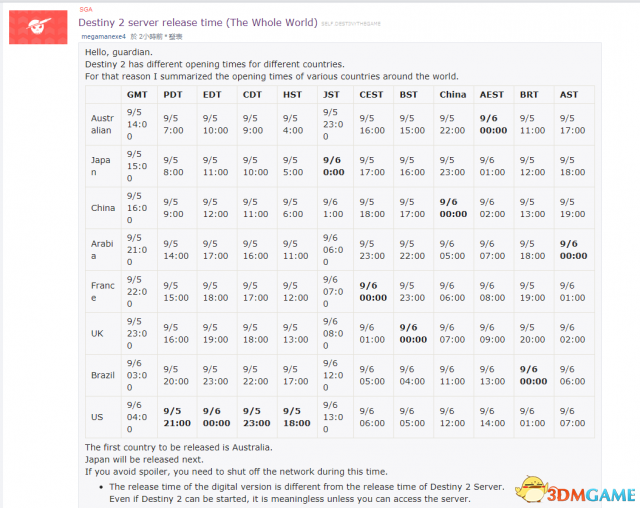Click the HST column header

coord(292,95)
